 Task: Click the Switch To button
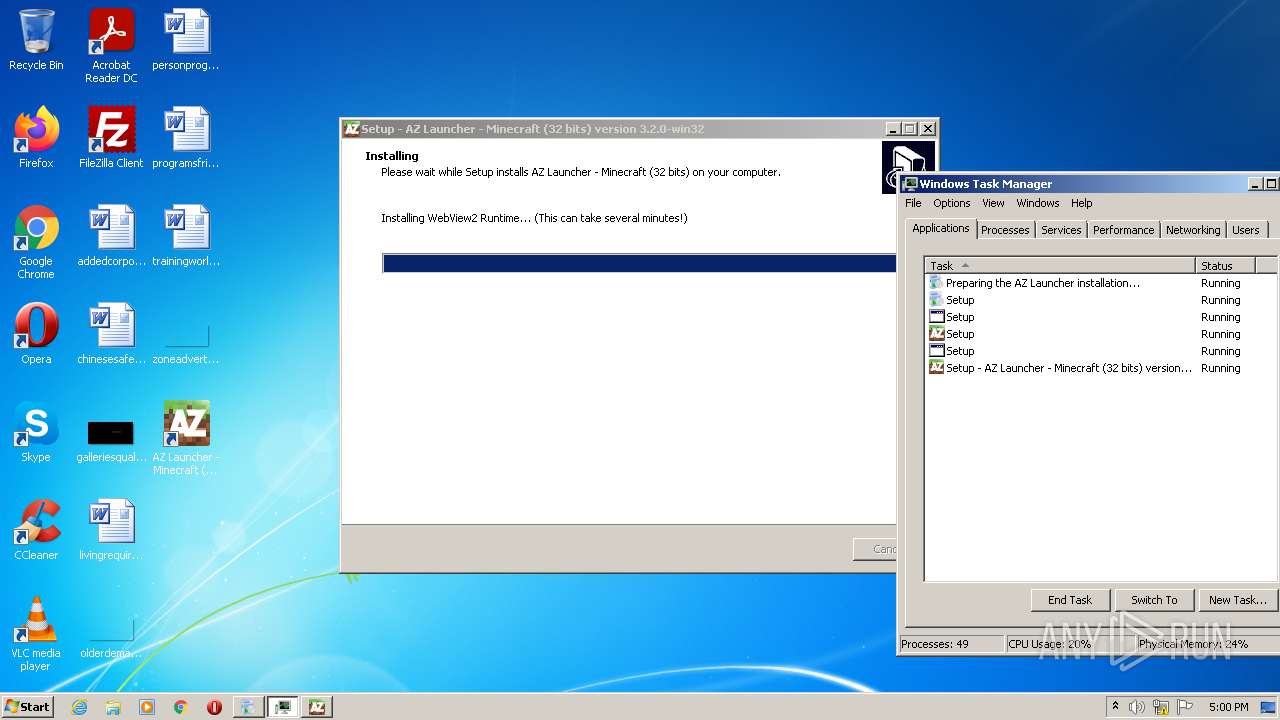click(1154, 600)
